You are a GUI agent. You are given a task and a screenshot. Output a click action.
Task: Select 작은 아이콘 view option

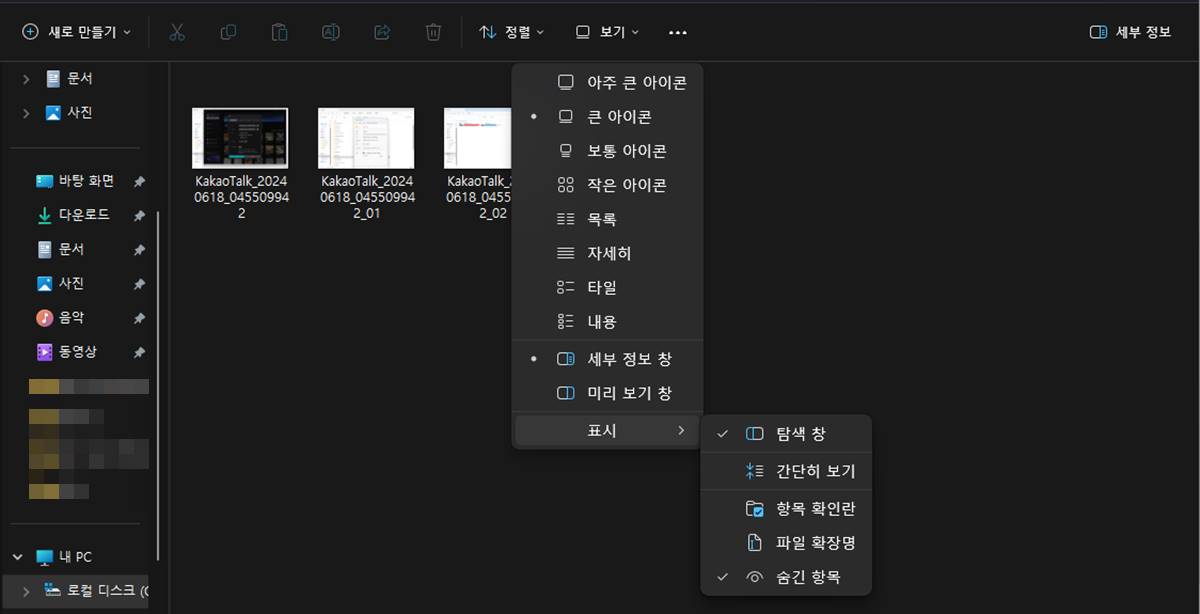607,185
